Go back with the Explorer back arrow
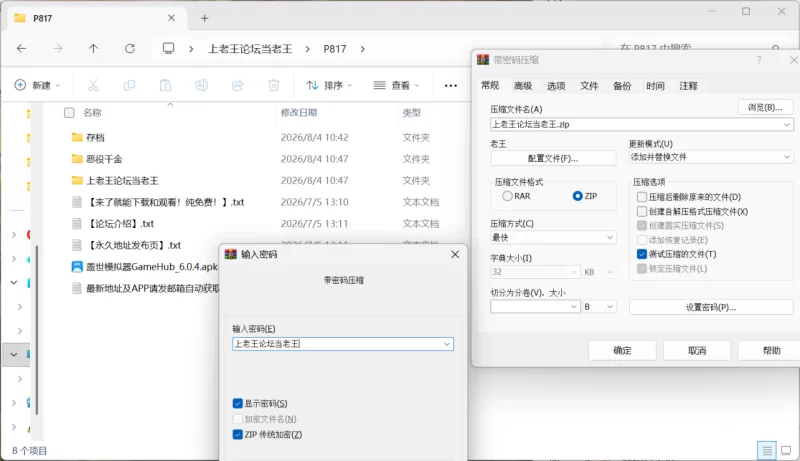Screen dimensions: 800x461 coord(21,48)
